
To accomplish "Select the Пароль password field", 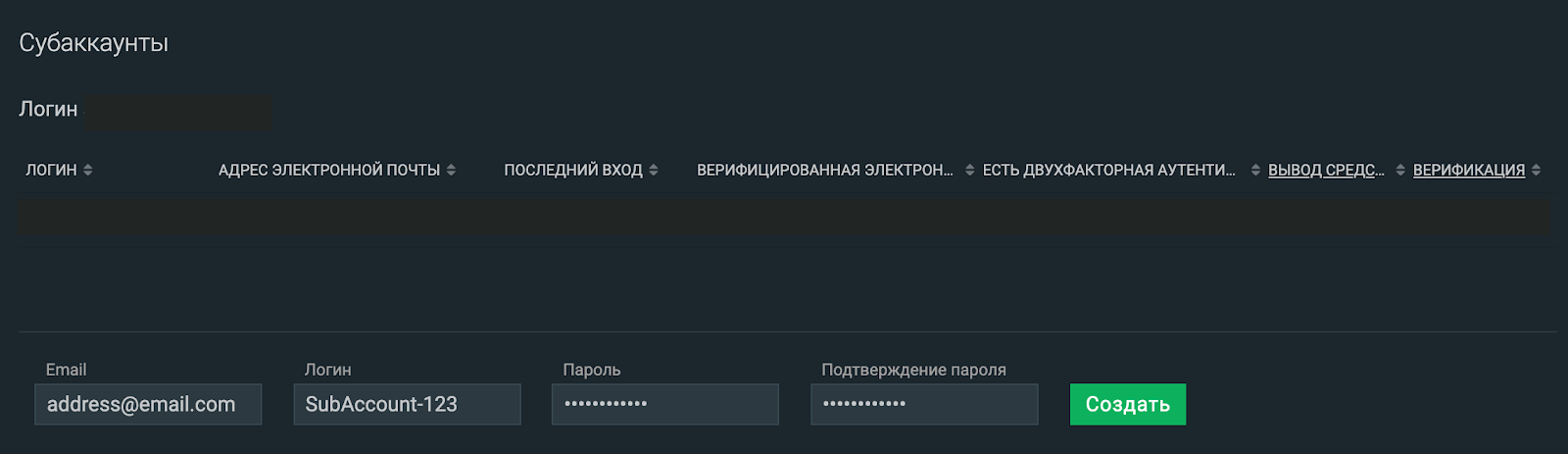I will [664, 404].
